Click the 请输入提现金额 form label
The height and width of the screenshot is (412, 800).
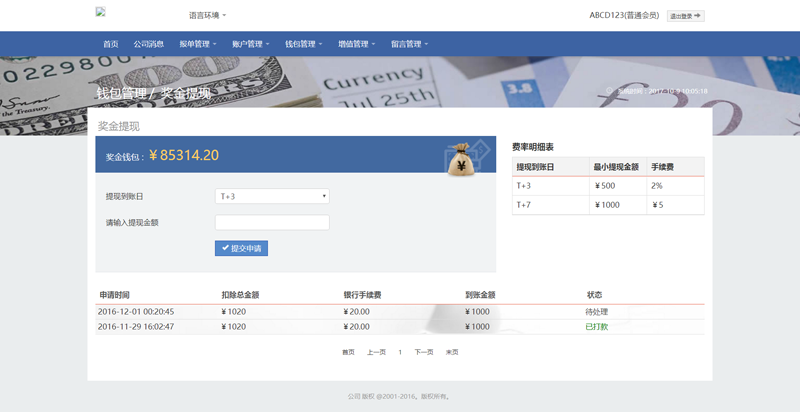coord(132,222)
